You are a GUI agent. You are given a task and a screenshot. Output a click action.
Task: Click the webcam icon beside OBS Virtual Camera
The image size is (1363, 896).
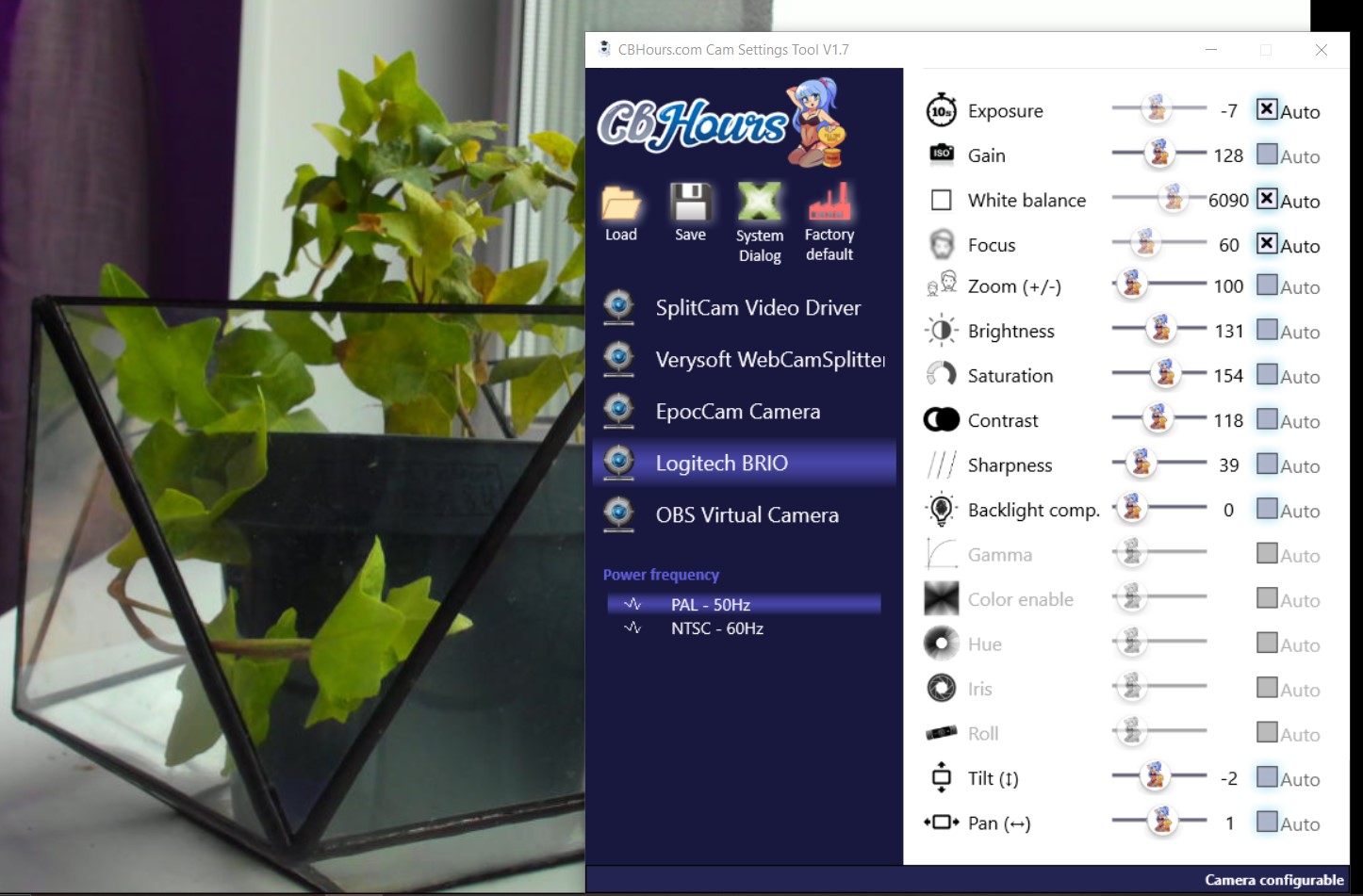618,514
